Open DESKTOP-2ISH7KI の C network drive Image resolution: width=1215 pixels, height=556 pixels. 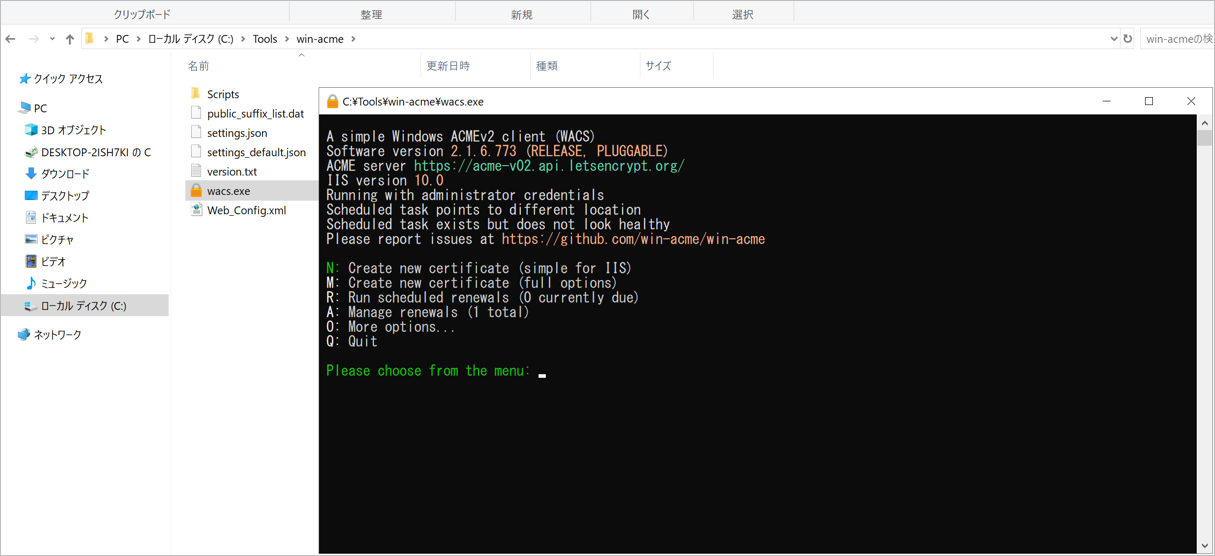pyautogui.click(x=96, y=152)
